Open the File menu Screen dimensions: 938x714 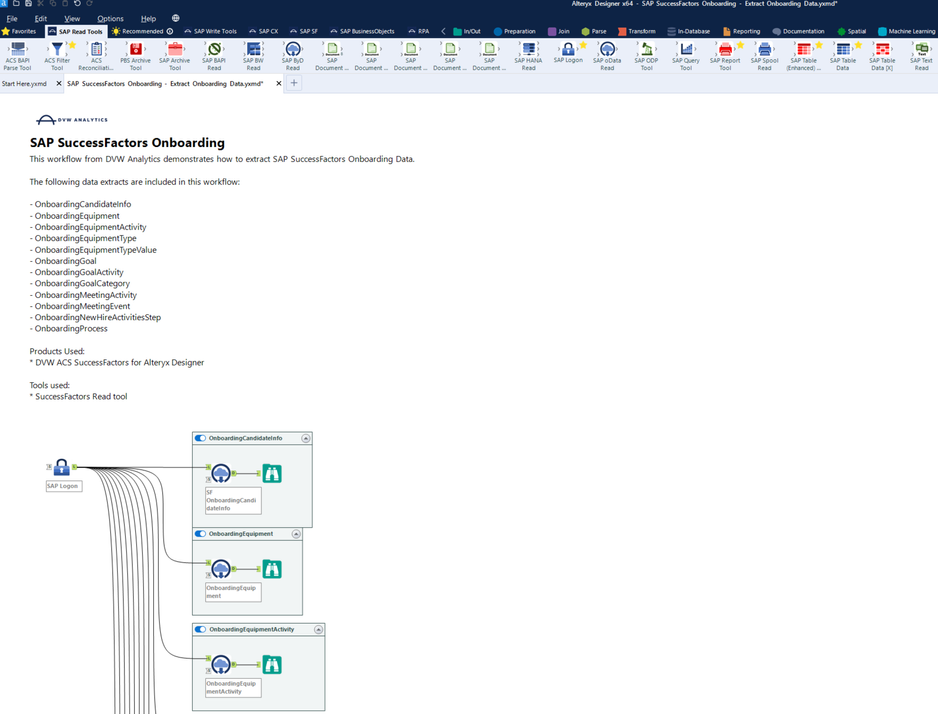pyautogui.click(x=12, y=19)
